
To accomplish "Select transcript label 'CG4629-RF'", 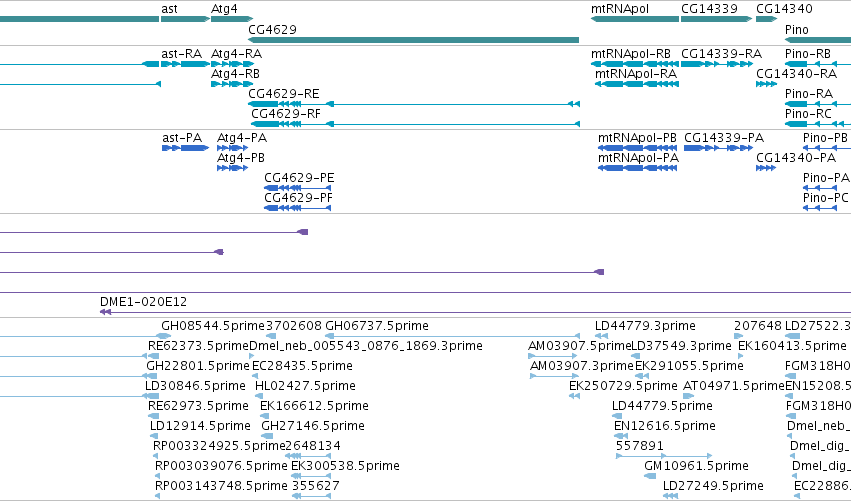I will pyautogui.click(x=286, y=114).
